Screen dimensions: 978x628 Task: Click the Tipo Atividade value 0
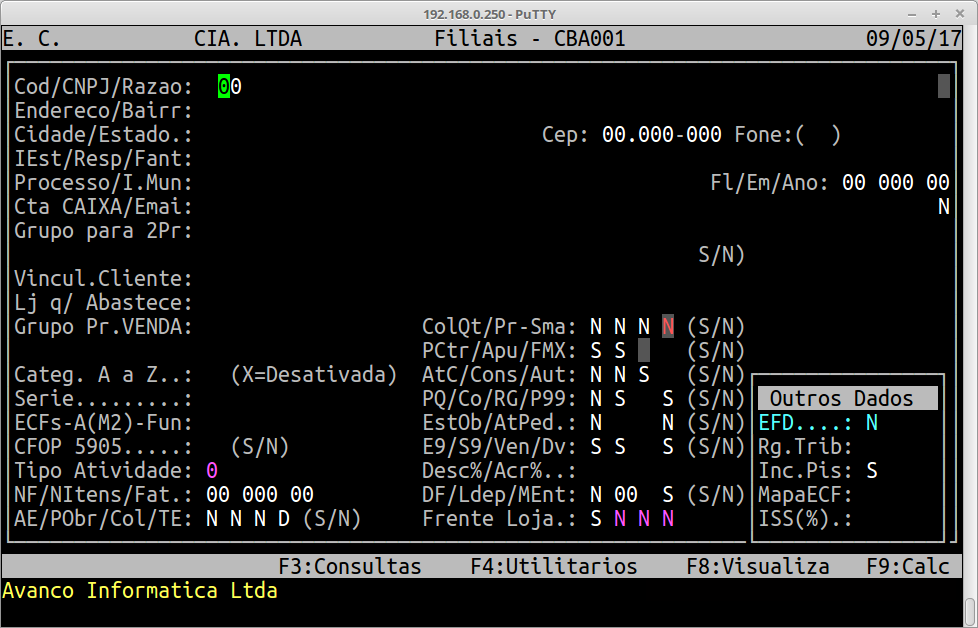click(x=212, y=471)
